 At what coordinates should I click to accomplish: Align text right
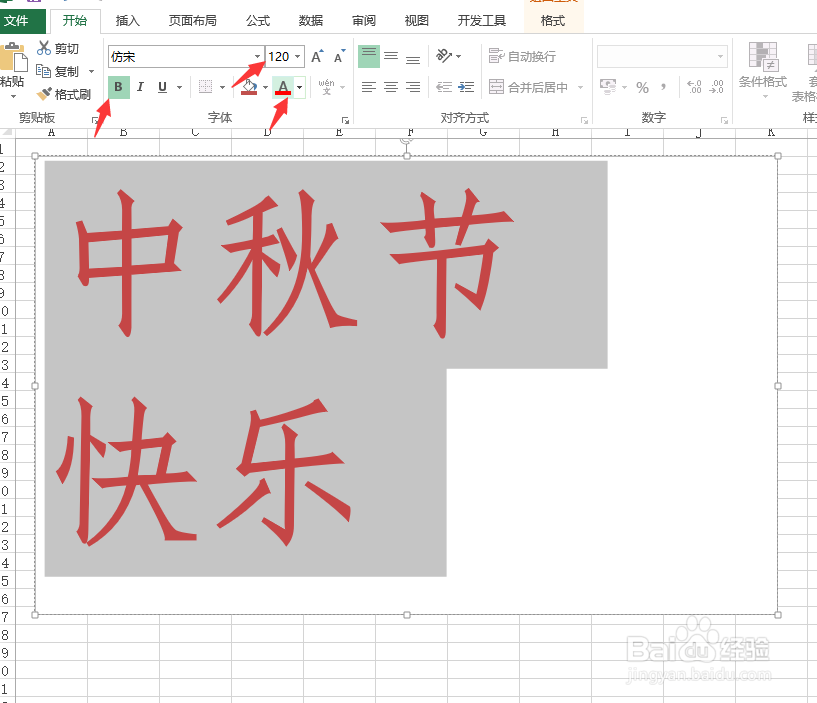pyautogui.click(x=413, y=87)
